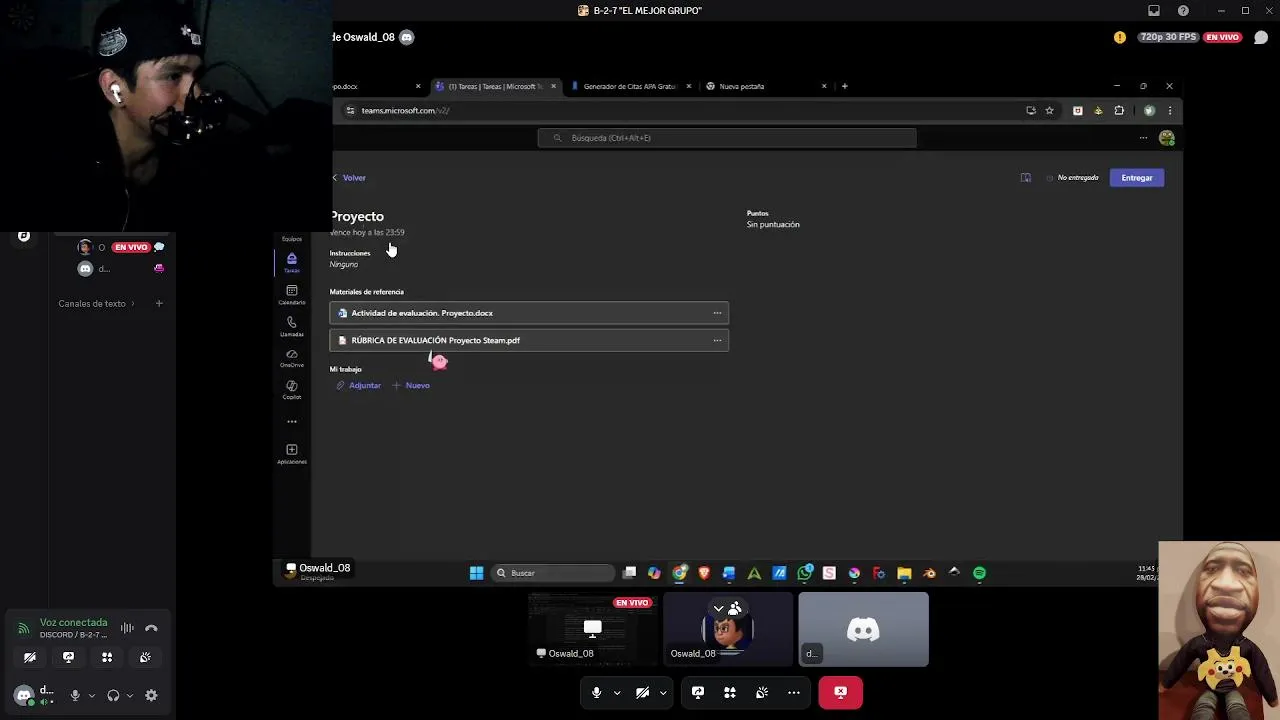This screenshot has height=720, width=1280.
Task: Open the soundboard in the Discord voice panel
Action: [145, 657]
